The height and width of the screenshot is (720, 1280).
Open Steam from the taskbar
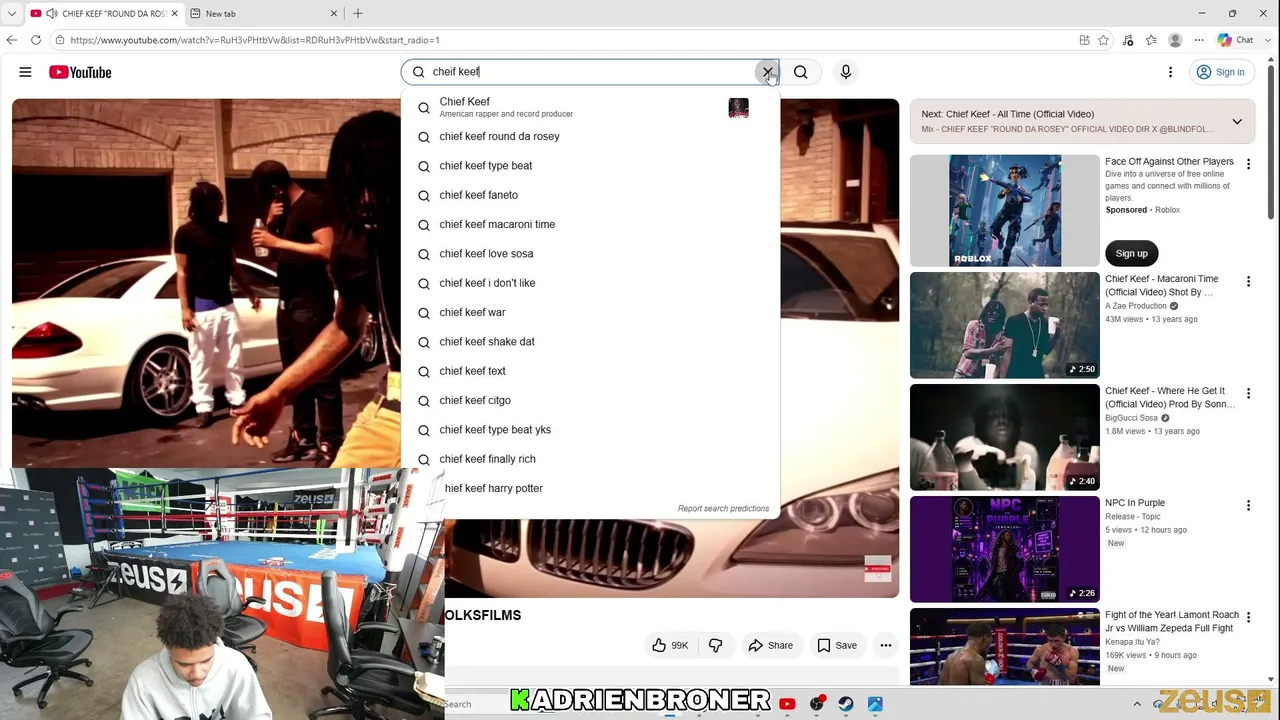[846, 704]
